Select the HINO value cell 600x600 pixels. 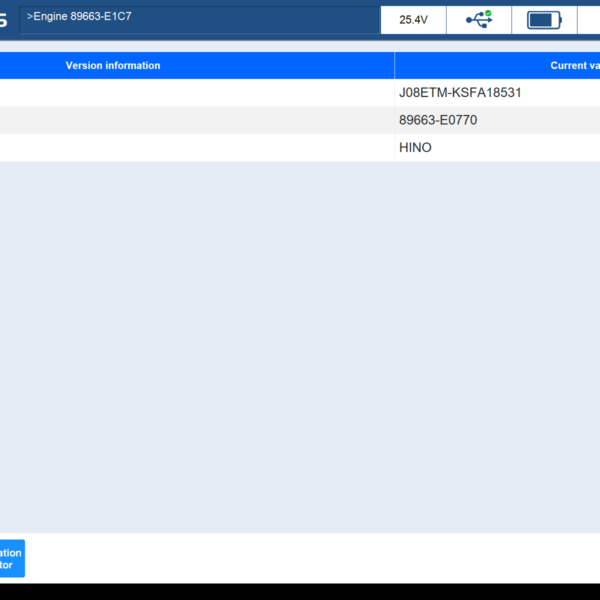click(497, 148)
